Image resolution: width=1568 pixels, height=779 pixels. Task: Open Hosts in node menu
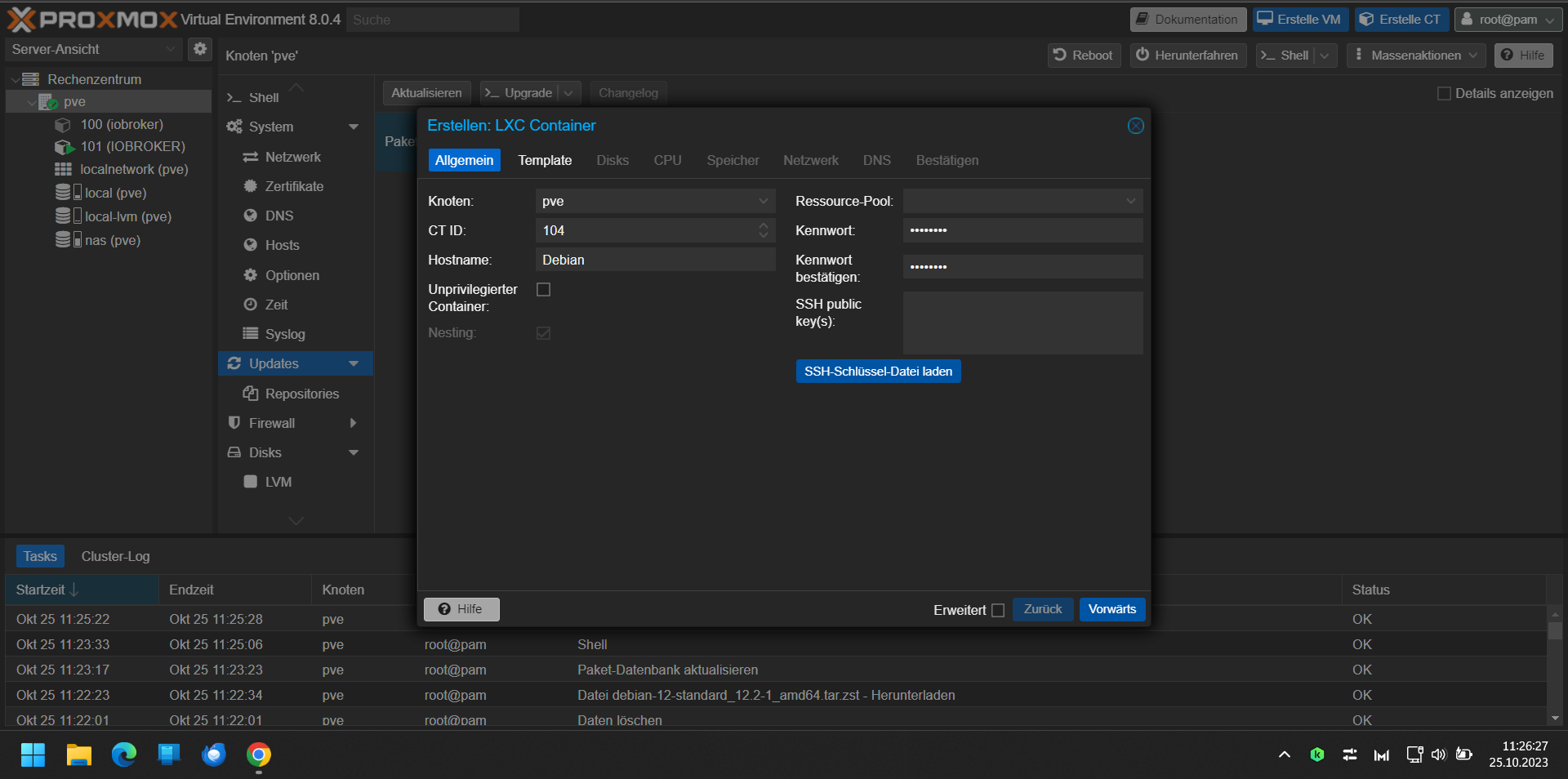(x=282, y=245)
